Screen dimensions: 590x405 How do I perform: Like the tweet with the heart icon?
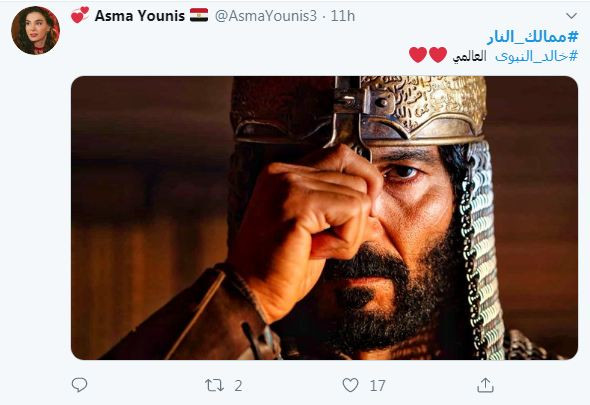click(350, 385)
